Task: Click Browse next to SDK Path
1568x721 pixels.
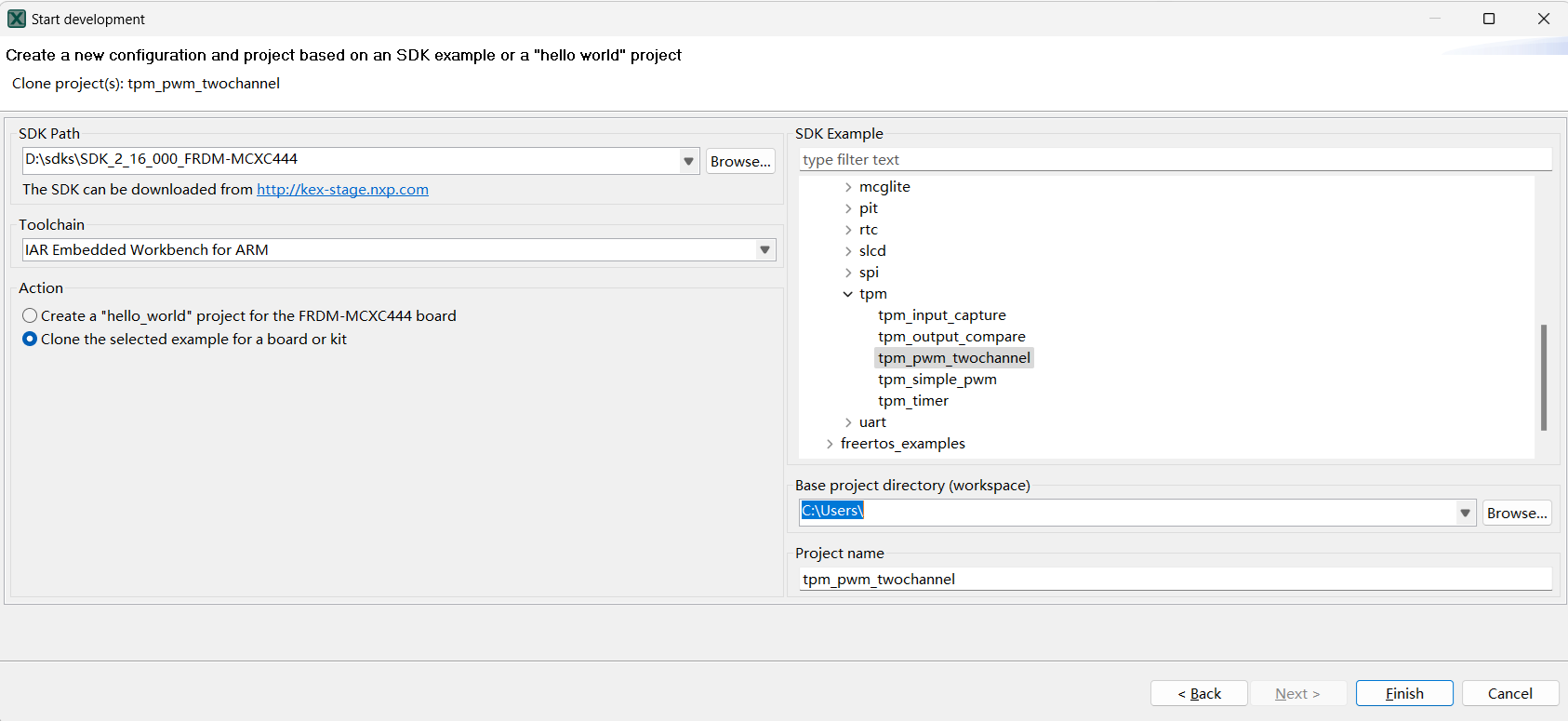Action: point(740,161)
